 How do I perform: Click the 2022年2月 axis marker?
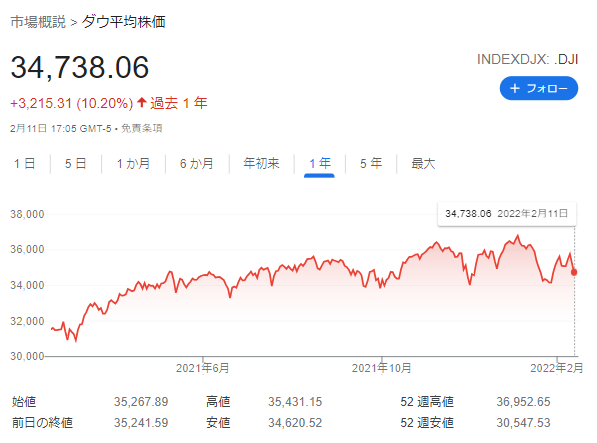click(556, 368)
